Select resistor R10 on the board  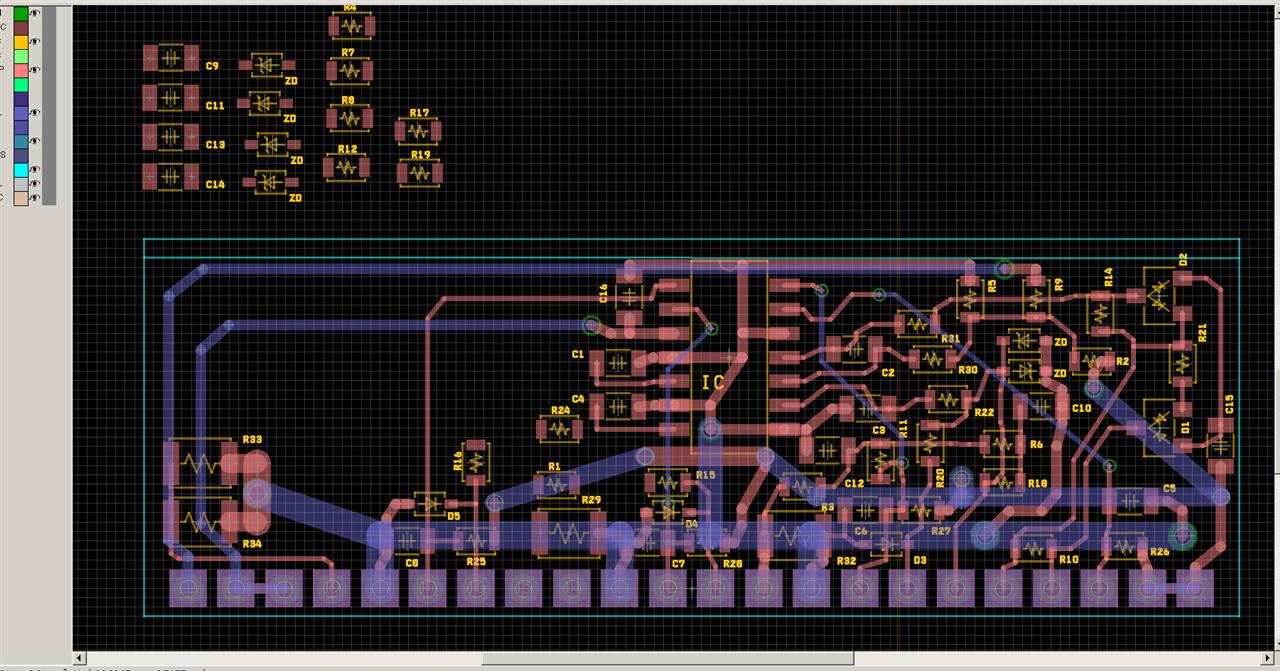[x=1035, y=547]
